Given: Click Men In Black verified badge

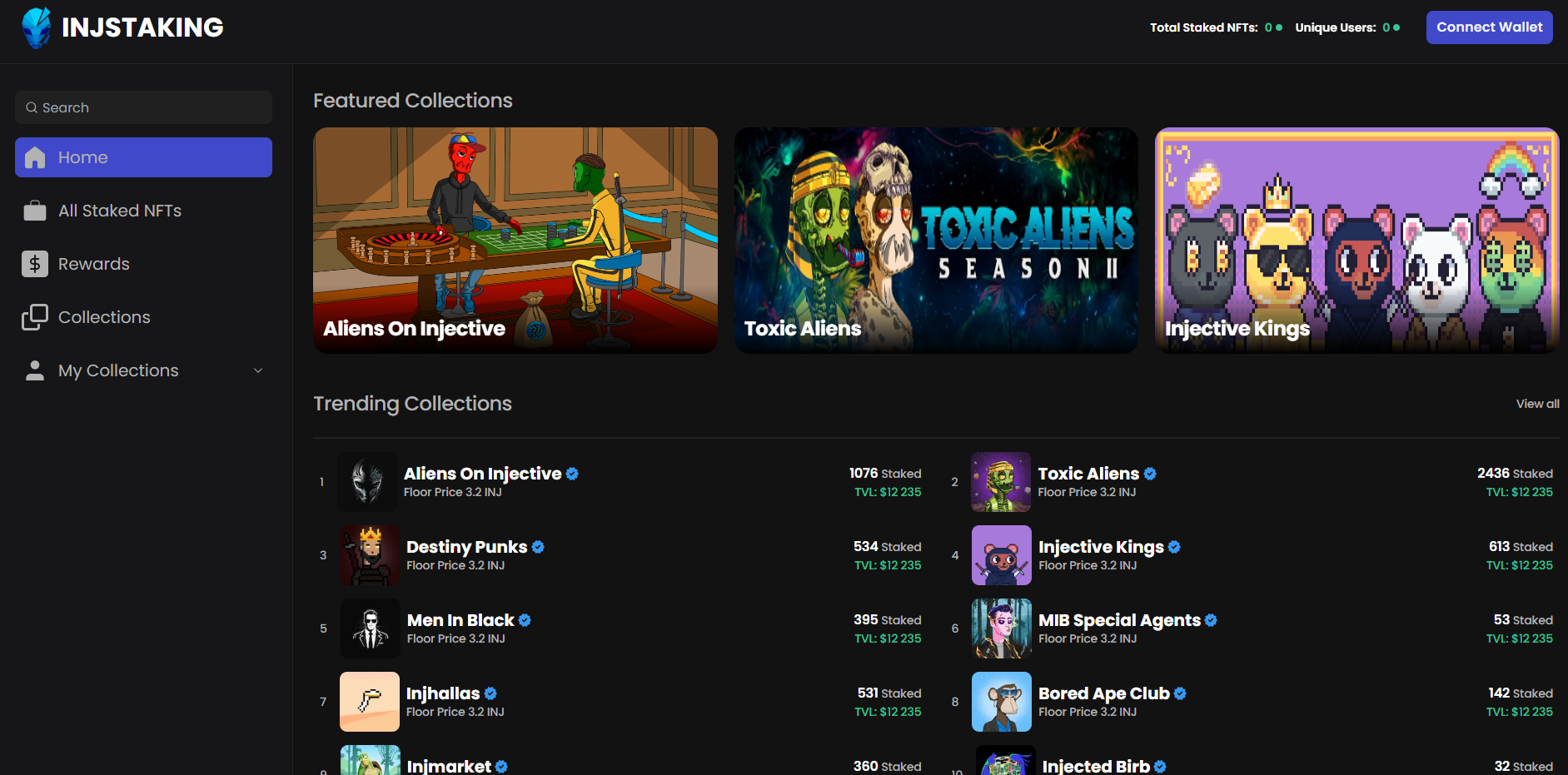Looking at the screenshot, I should pos(525,620).
